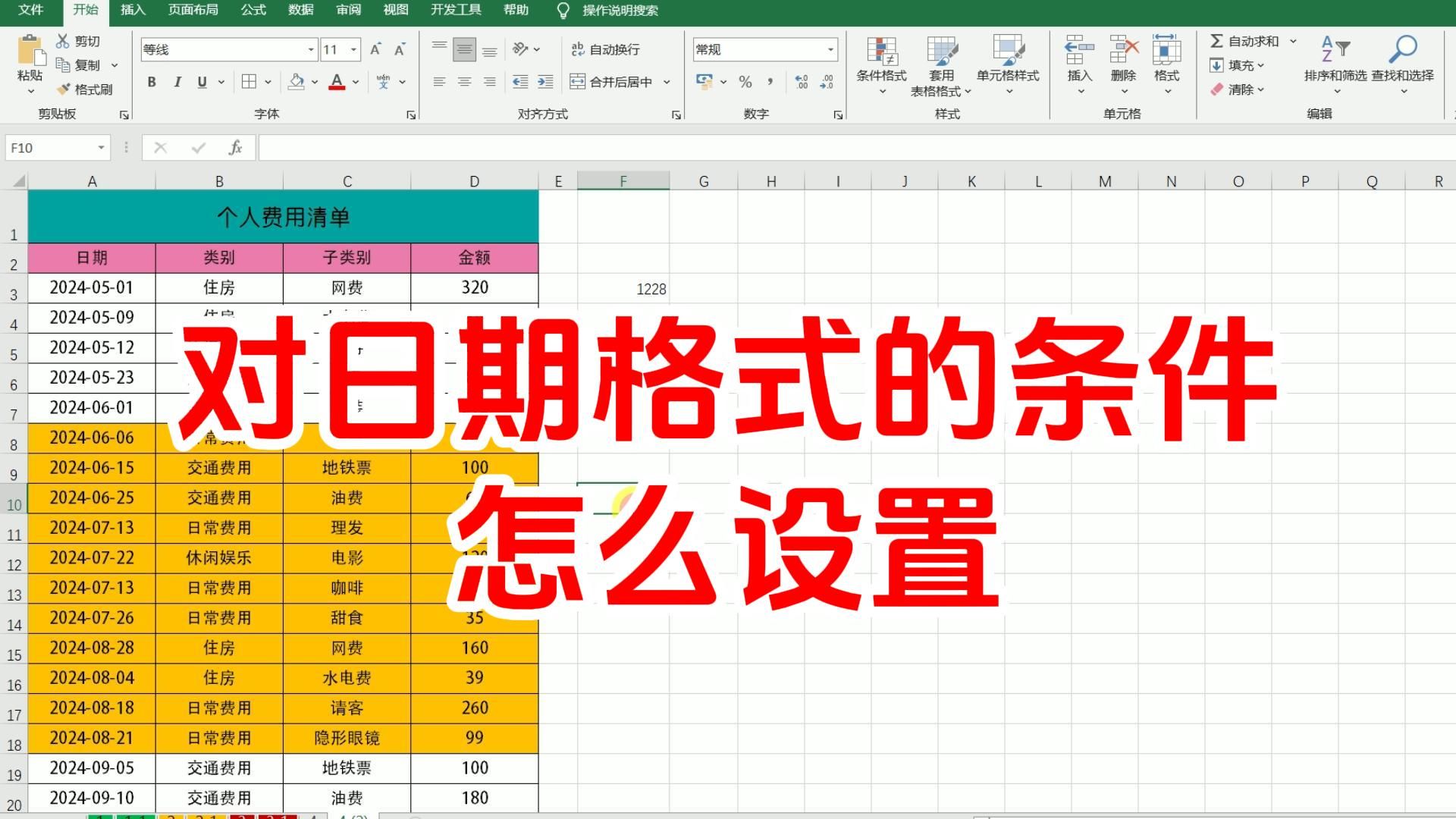
Task: Open 条件格式 conditional formatting
Action: point(882,65)
